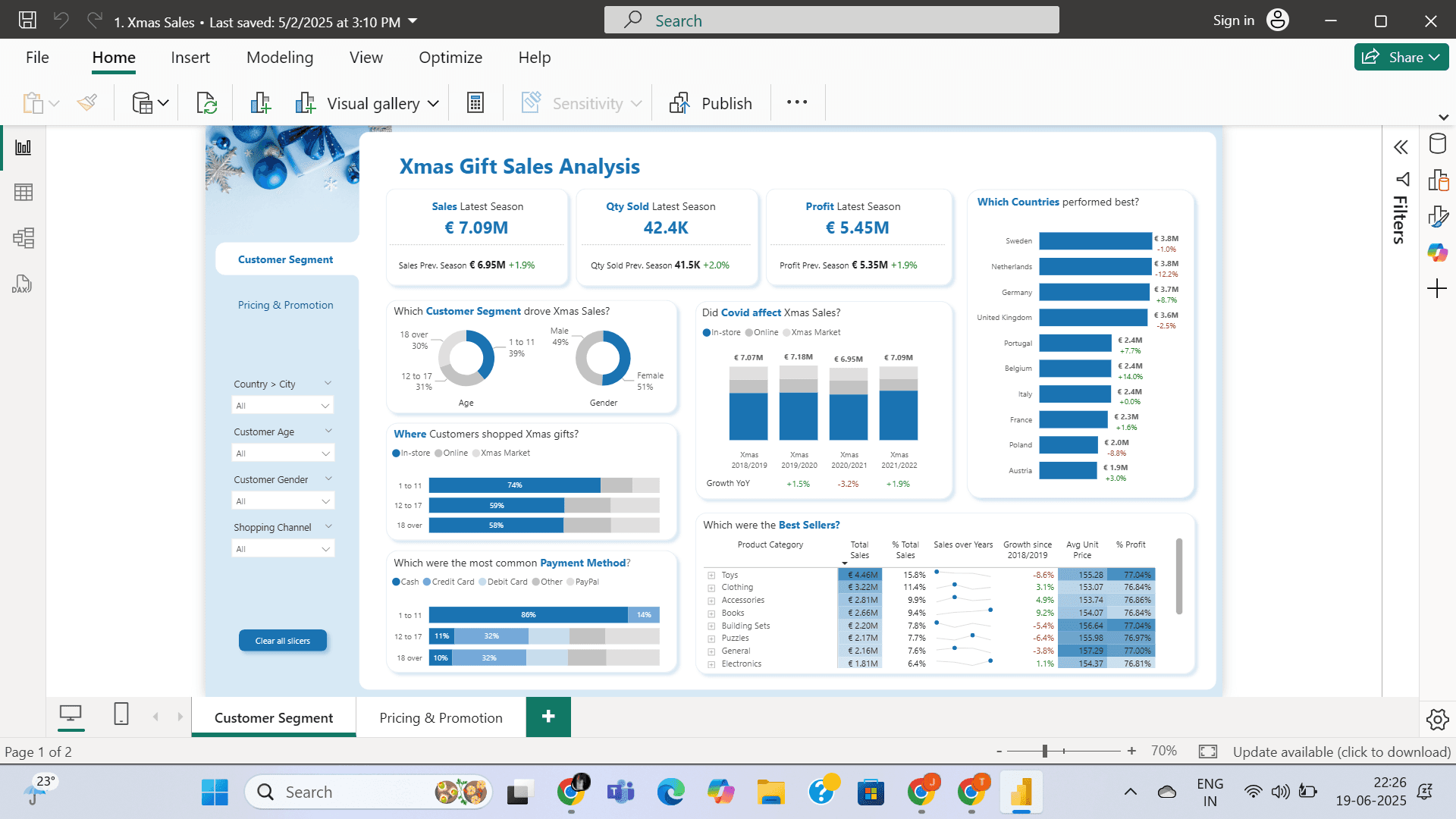Screen dimensions: 1456x819
Task: Switch to Pricing & Promotion page tab
Action: (x=441, y=718)
